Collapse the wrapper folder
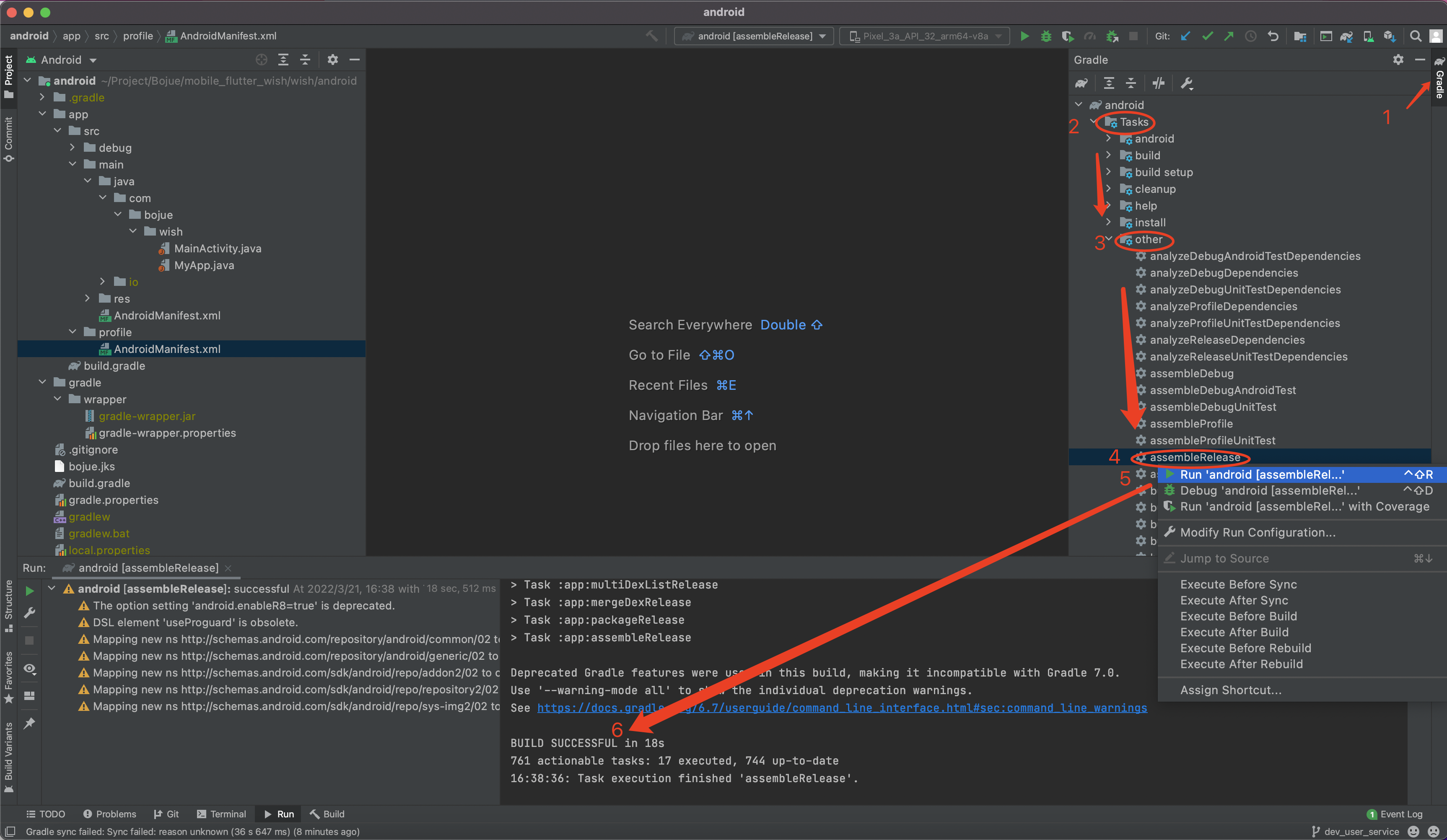Viewport: 1447px width, 840px height. point(57,399)
